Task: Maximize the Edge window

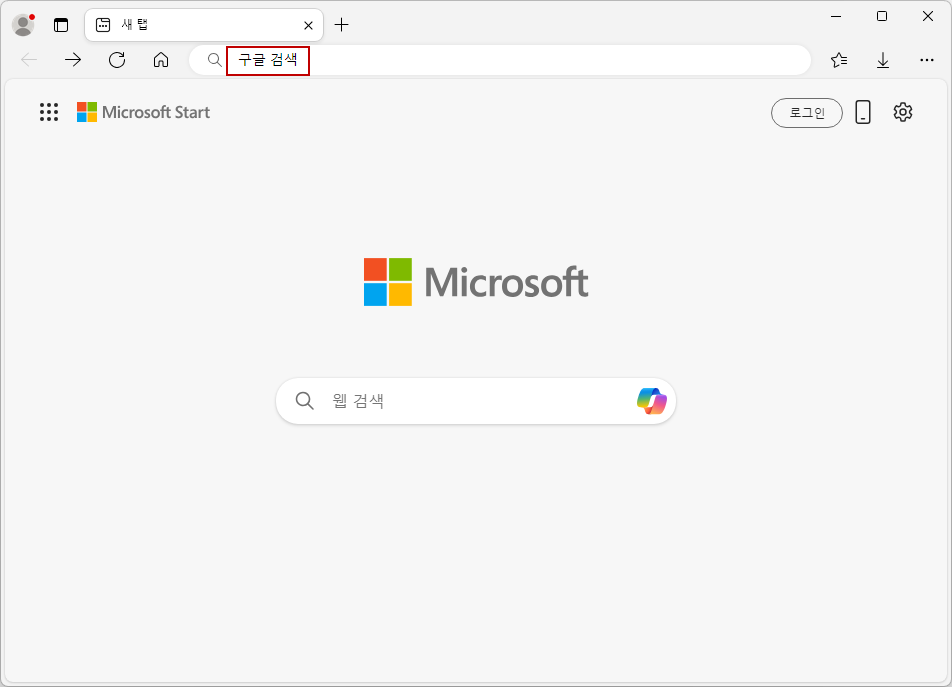Action: click(x=882, y=16)
